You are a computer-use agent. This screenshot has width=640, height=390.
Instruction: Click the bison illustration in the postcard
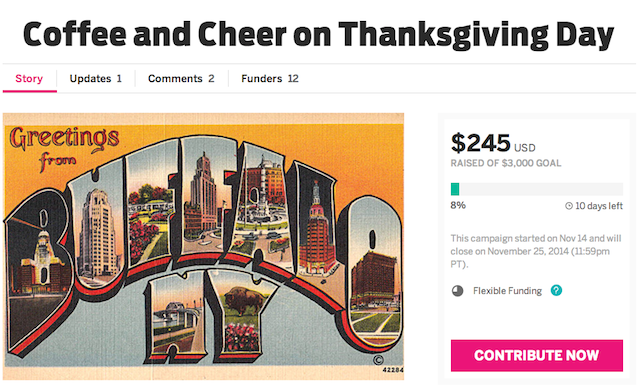244,301
